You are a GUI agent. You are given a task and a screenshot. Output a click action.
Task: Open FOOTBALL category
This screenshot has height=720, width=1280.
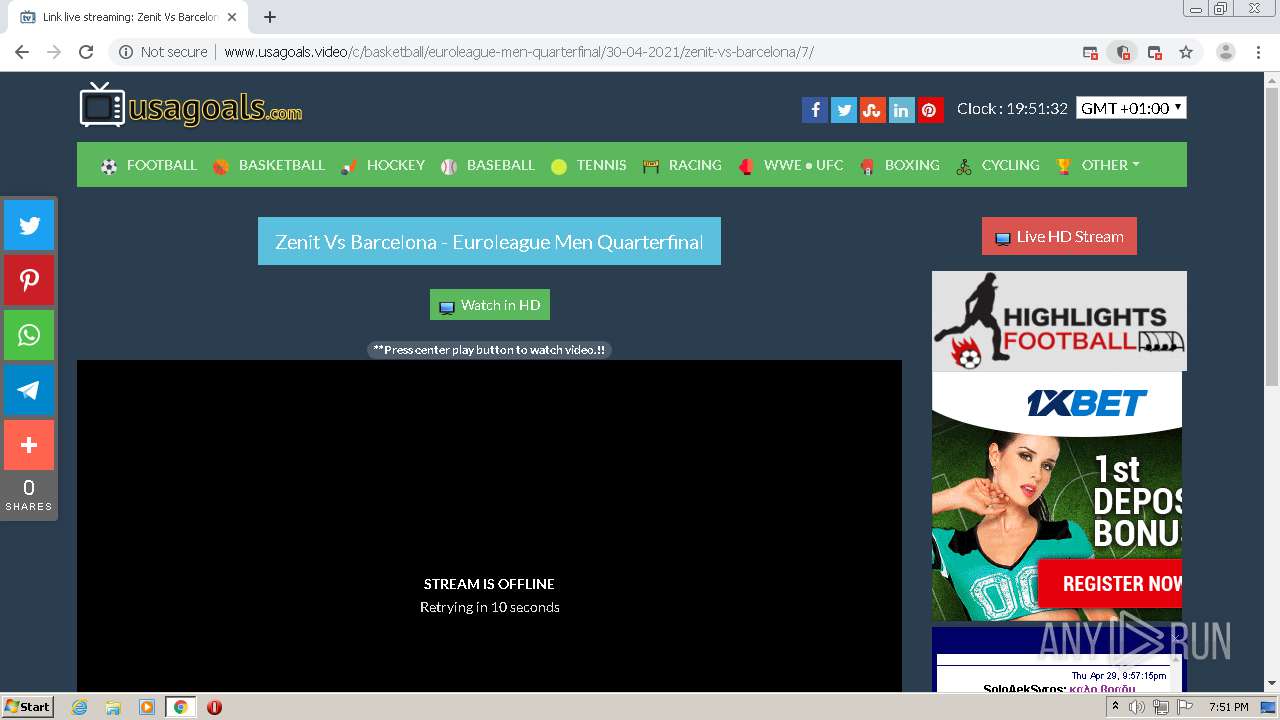pyautogui.click(x=149, y=165)
